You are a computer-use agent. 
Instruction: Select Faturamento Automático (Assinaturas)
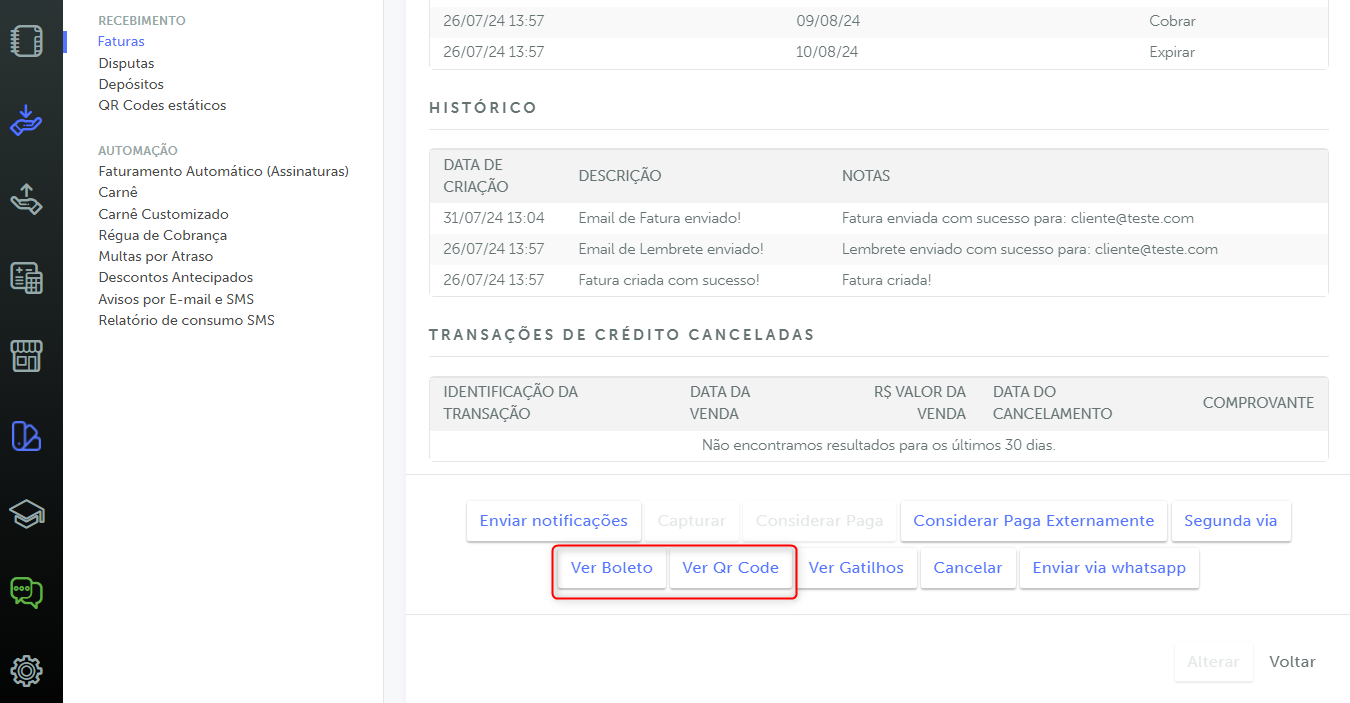point(223,171)
